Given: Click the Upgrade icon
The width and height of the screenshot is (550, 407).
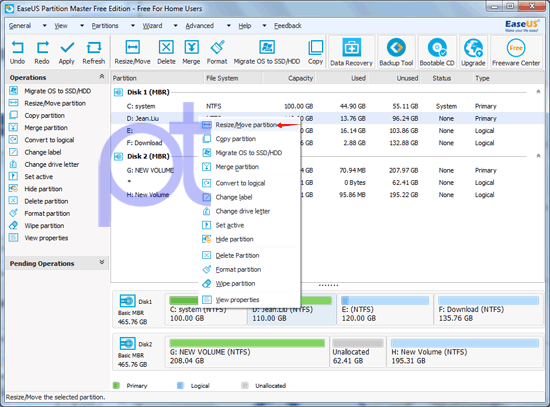Looking at the screenshot, I should point(473,52).
